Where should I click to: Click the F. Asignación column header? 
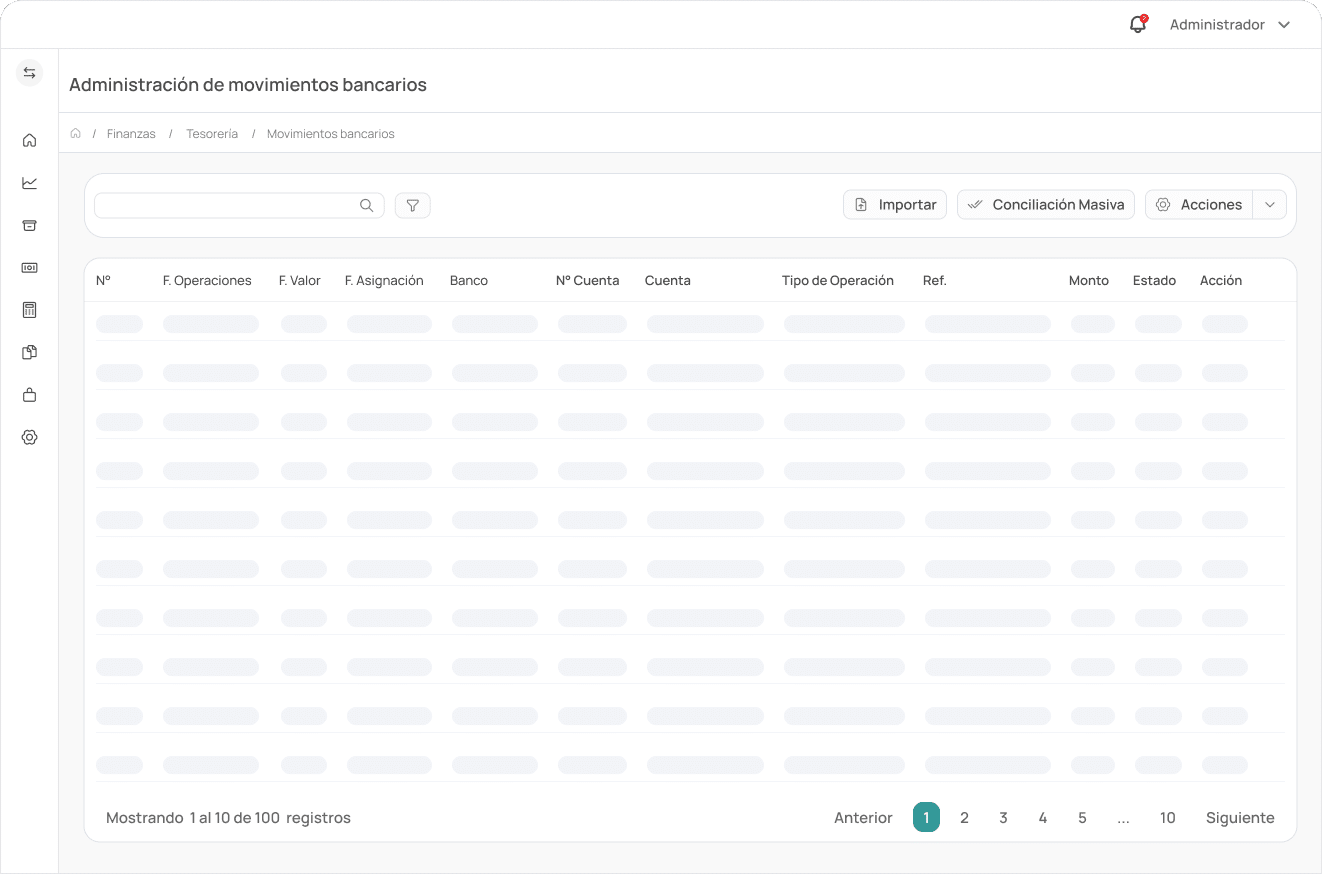(x=384, y=280)
